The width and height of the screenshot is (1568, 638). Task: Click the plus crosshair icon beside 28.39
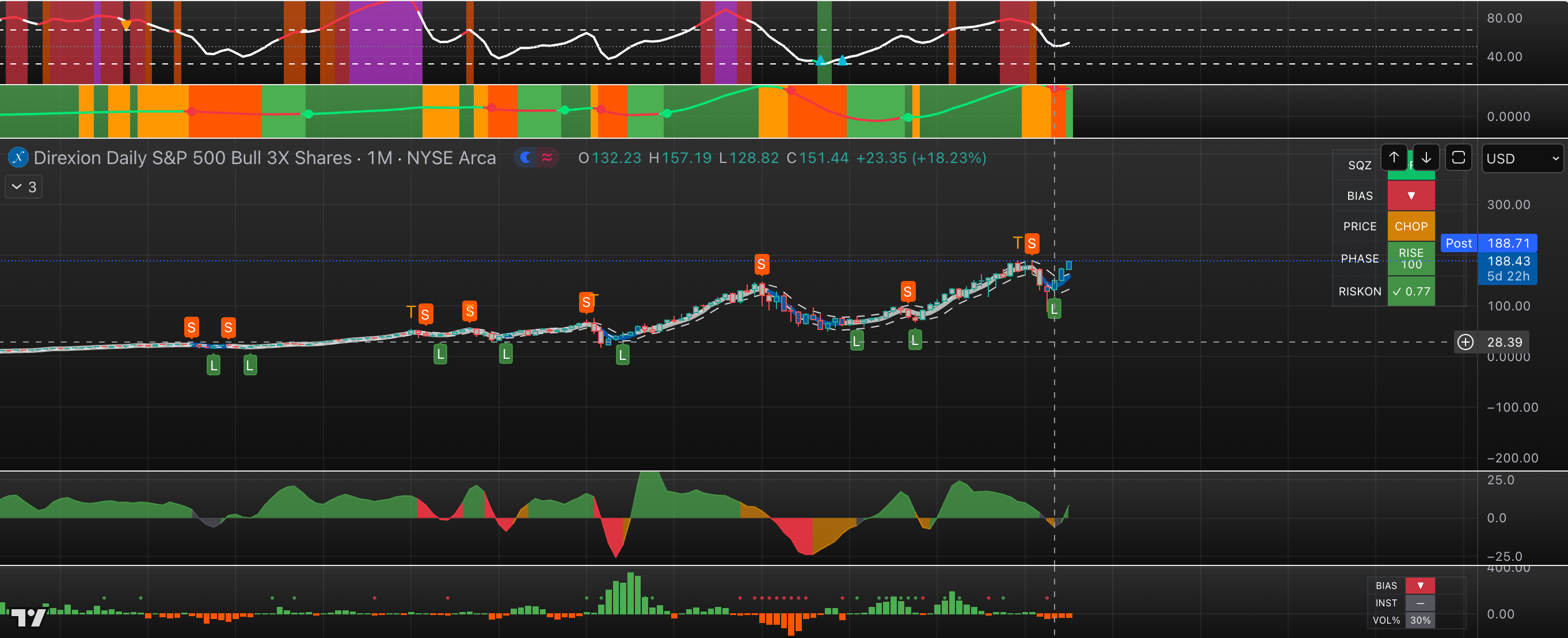[1465, 342]
